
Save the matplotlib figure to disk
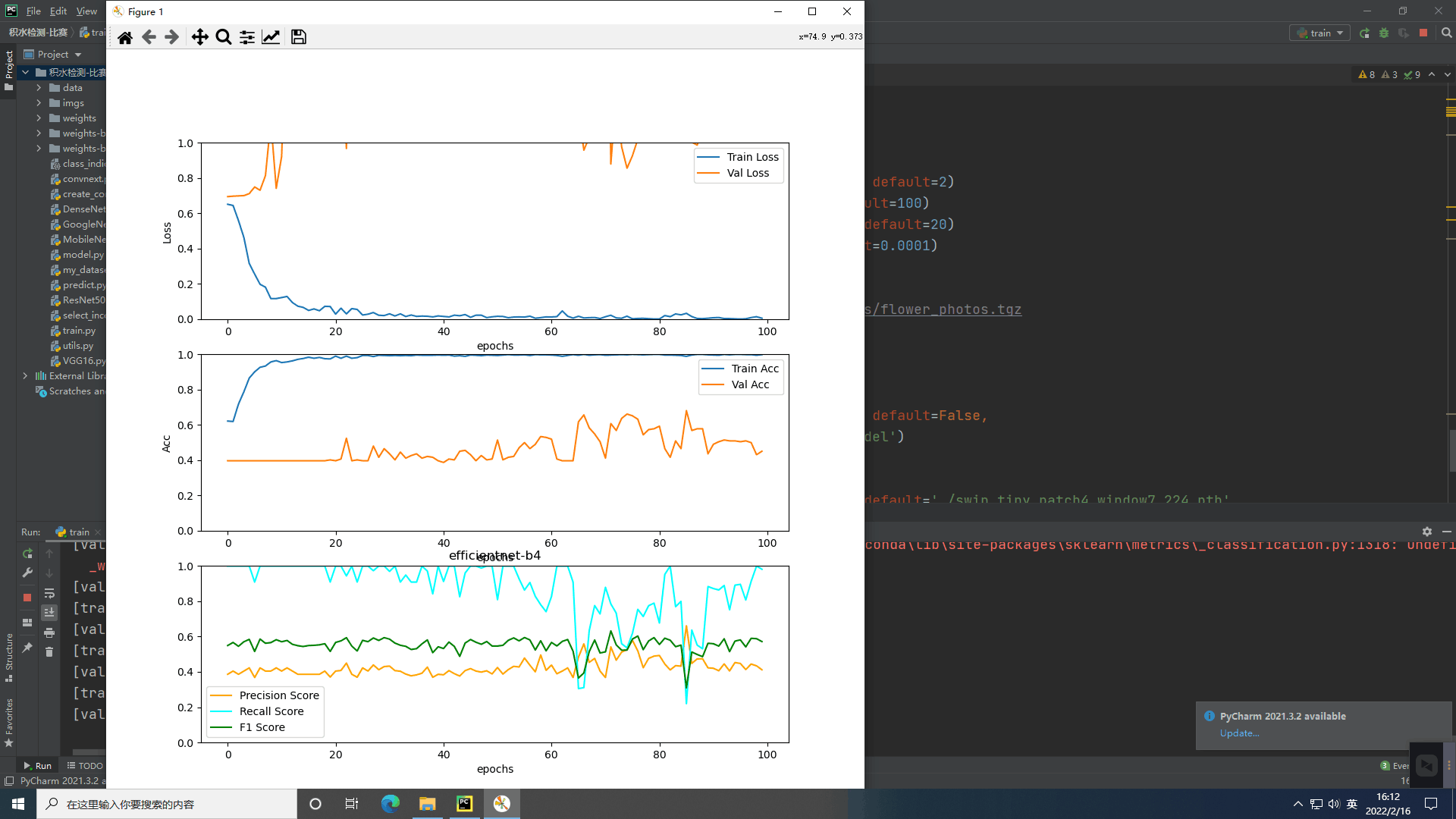(x=298, y=36)
